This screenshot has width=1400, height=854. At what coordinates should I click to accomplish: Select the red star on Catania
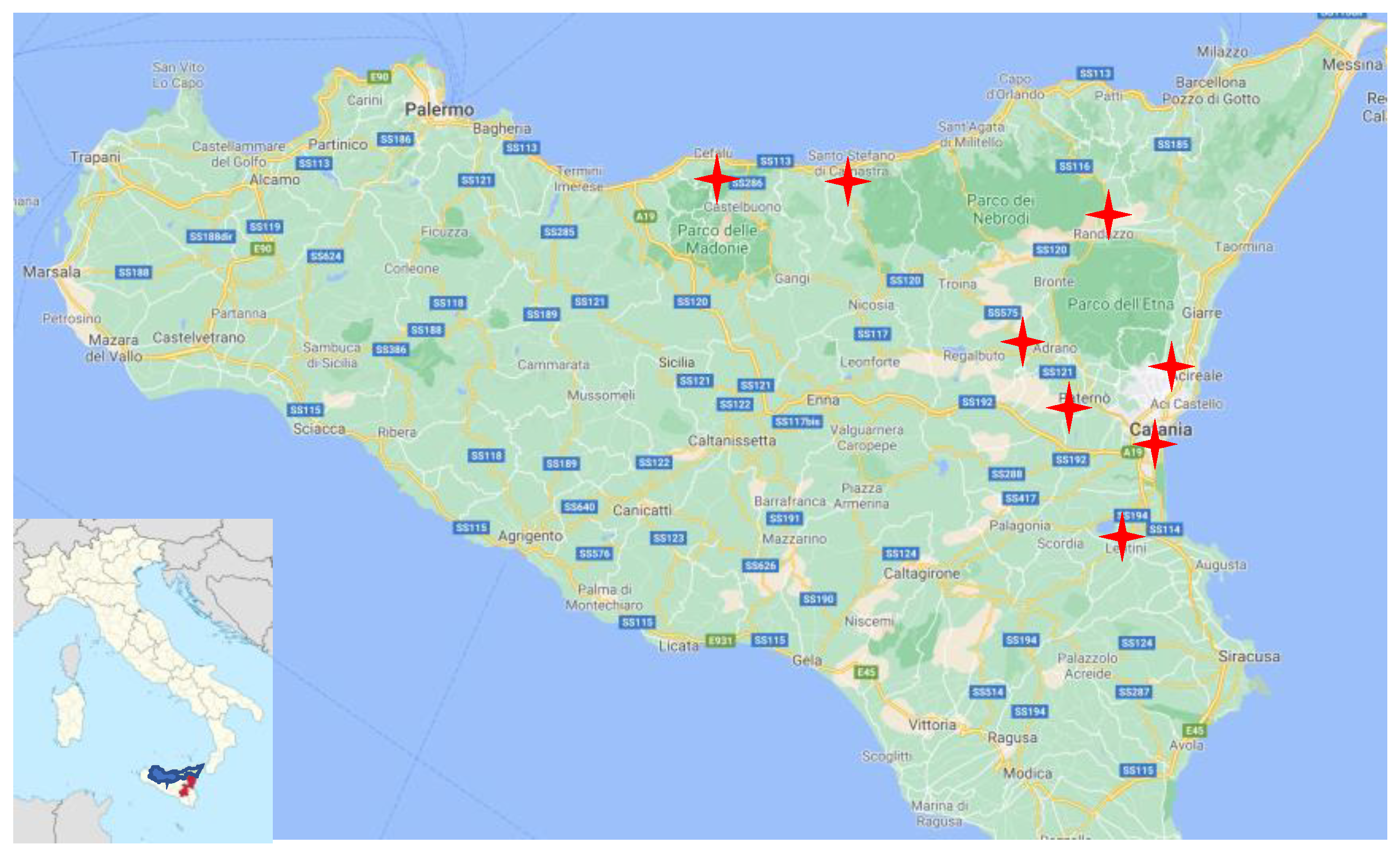click(x=1154, y=444)
